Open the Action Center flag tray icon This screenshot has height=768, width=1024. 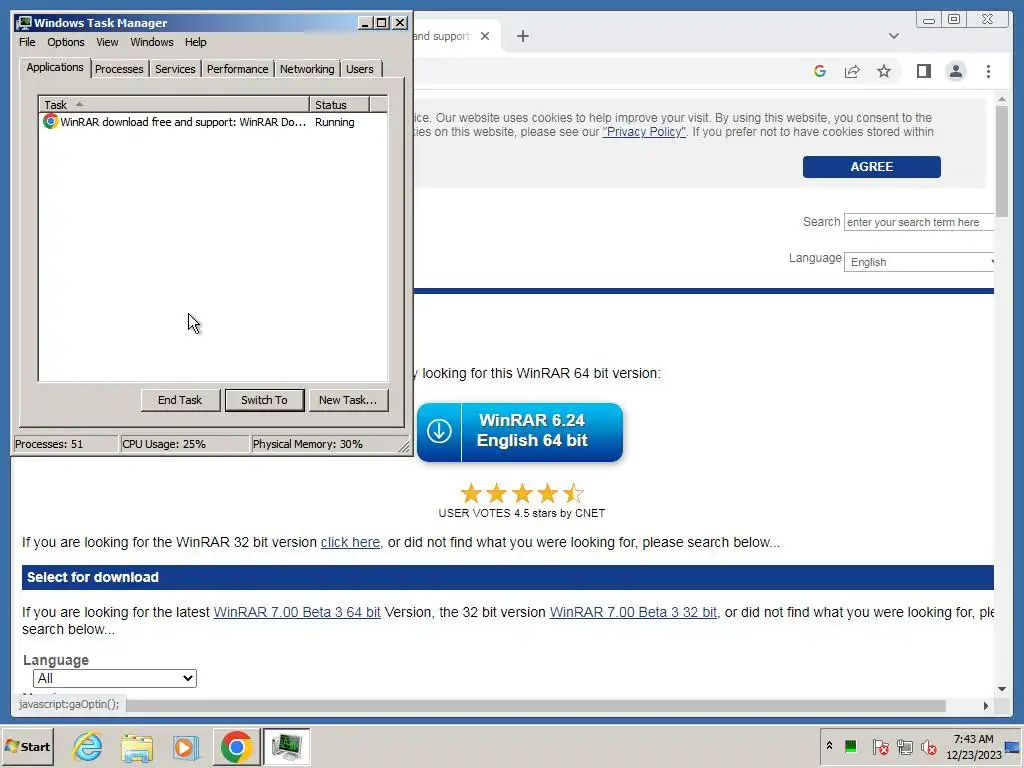pos(880,746)
